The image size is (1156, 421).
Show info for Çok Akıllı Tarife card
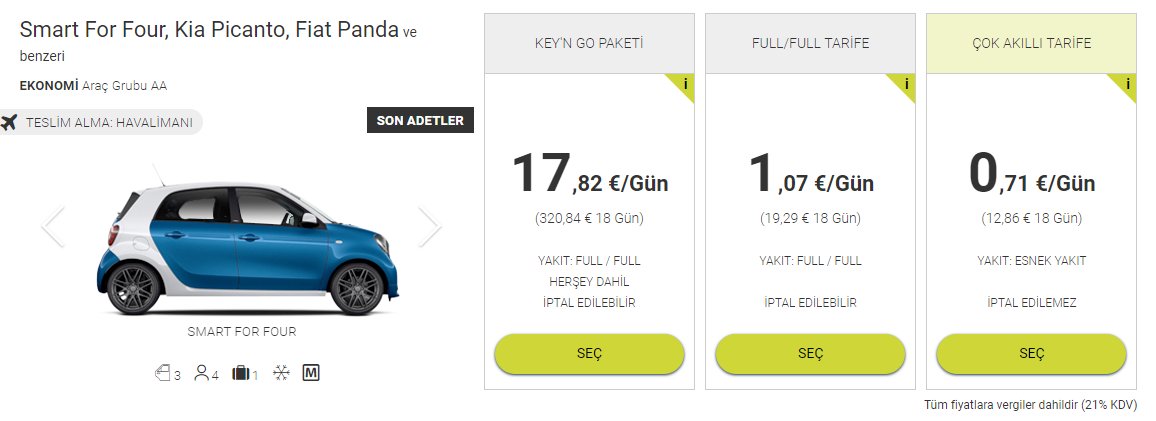point(1127,84)
